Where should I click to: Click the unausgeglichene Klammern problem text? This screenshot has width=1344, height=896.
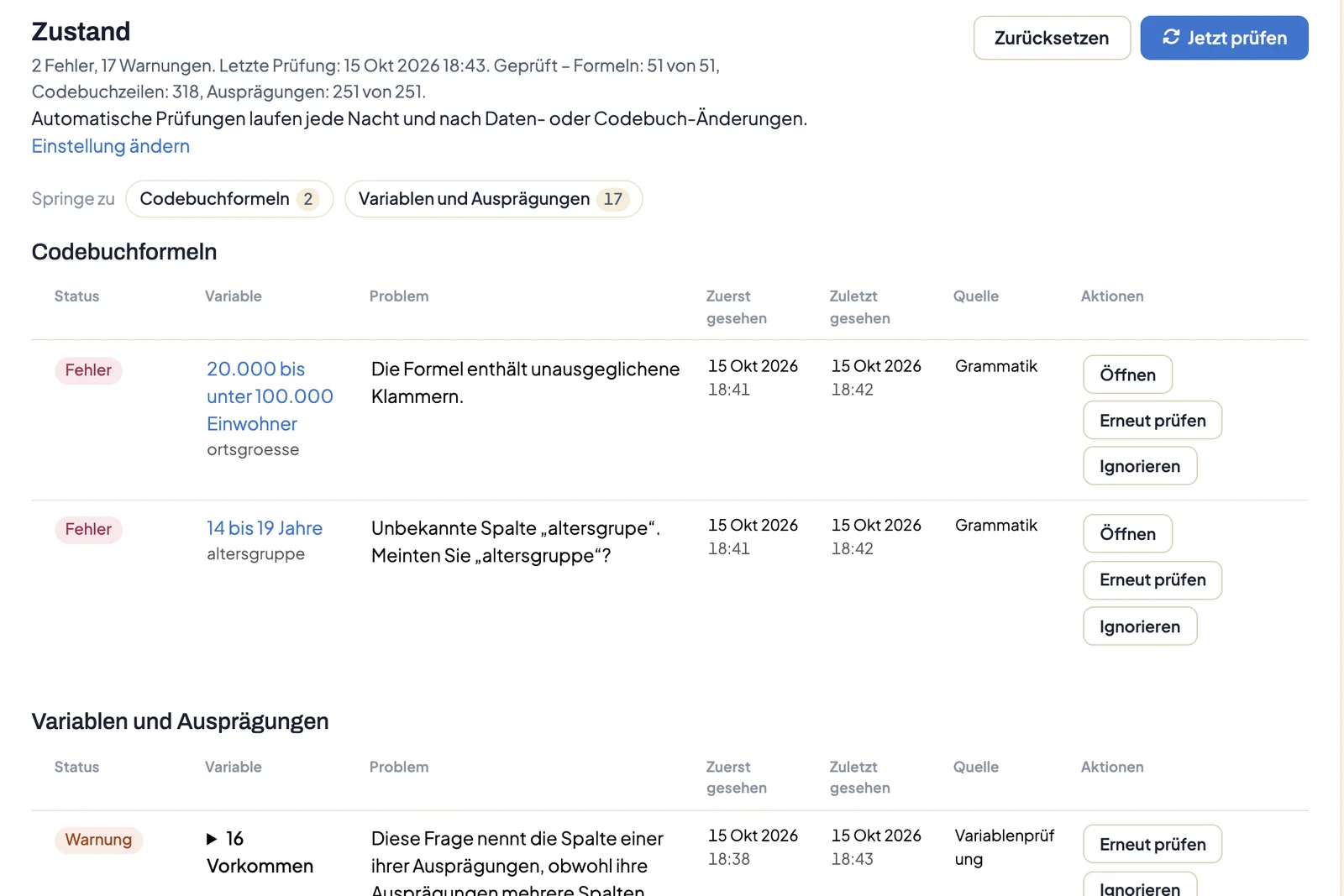point(525,383)
